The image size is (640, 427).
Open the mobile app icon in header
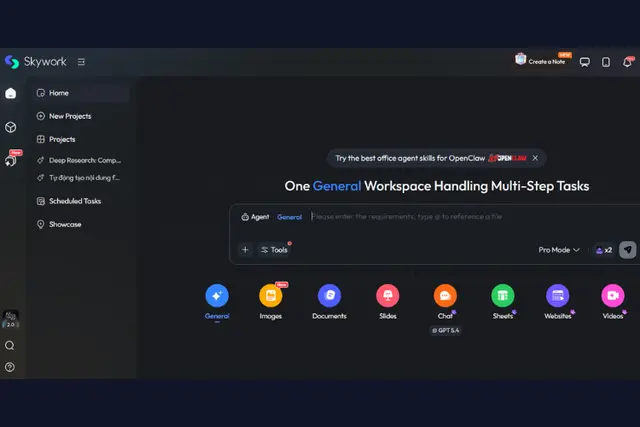point(606,62)
